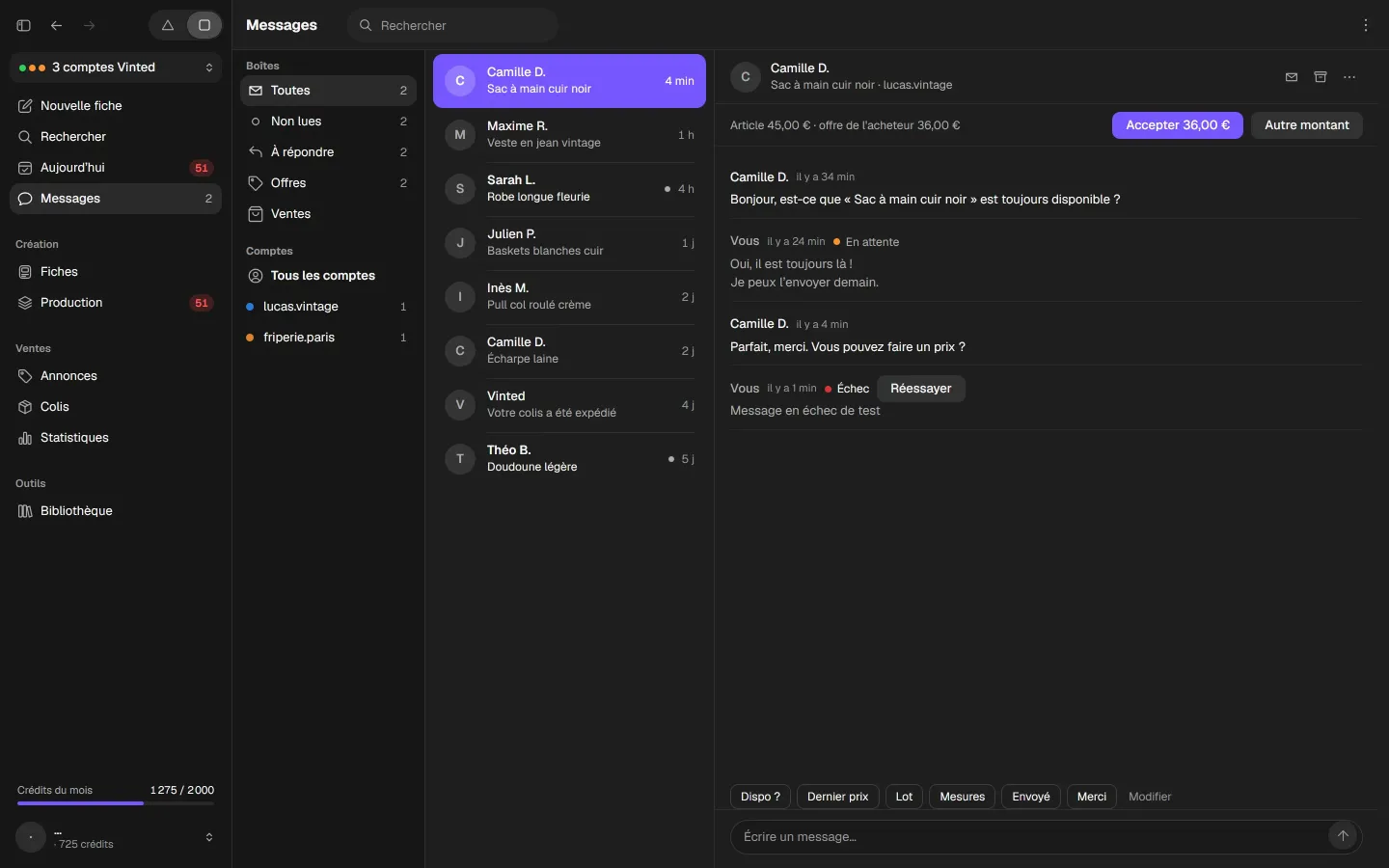Image resolution: width=1389 pixels, height=868 pixels.
Task: Open Maxime R. conversation about Veste en jean vintage
Action: coord(569,135)
